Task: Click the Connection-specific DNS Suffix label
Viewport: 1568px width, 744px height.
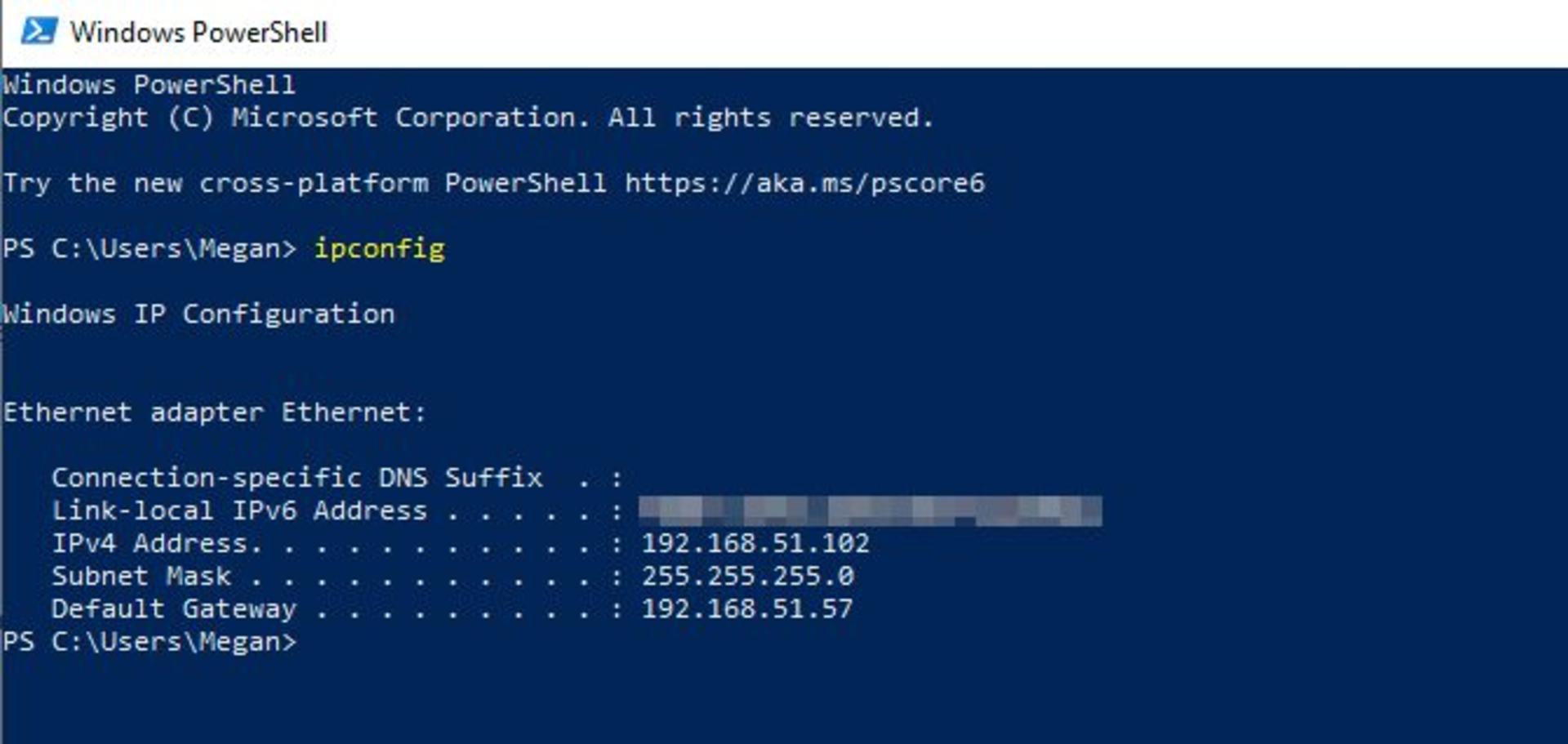Action: (x=297, y=478)
